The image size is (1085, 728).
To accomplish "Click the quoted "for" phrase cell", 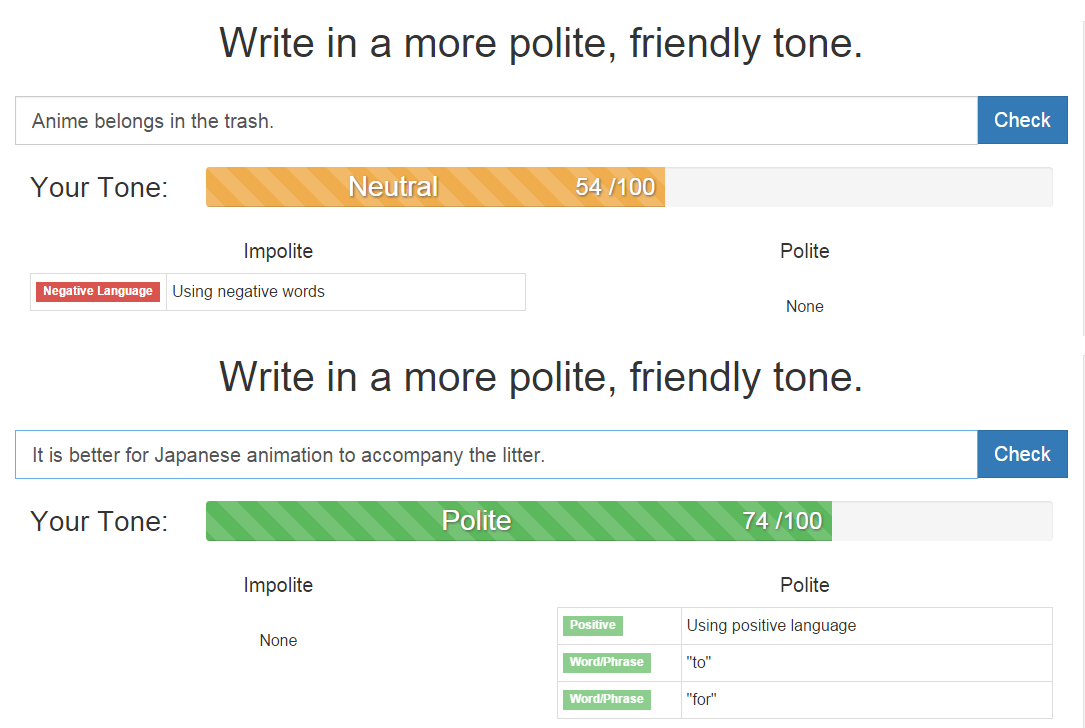I will 866,700.
